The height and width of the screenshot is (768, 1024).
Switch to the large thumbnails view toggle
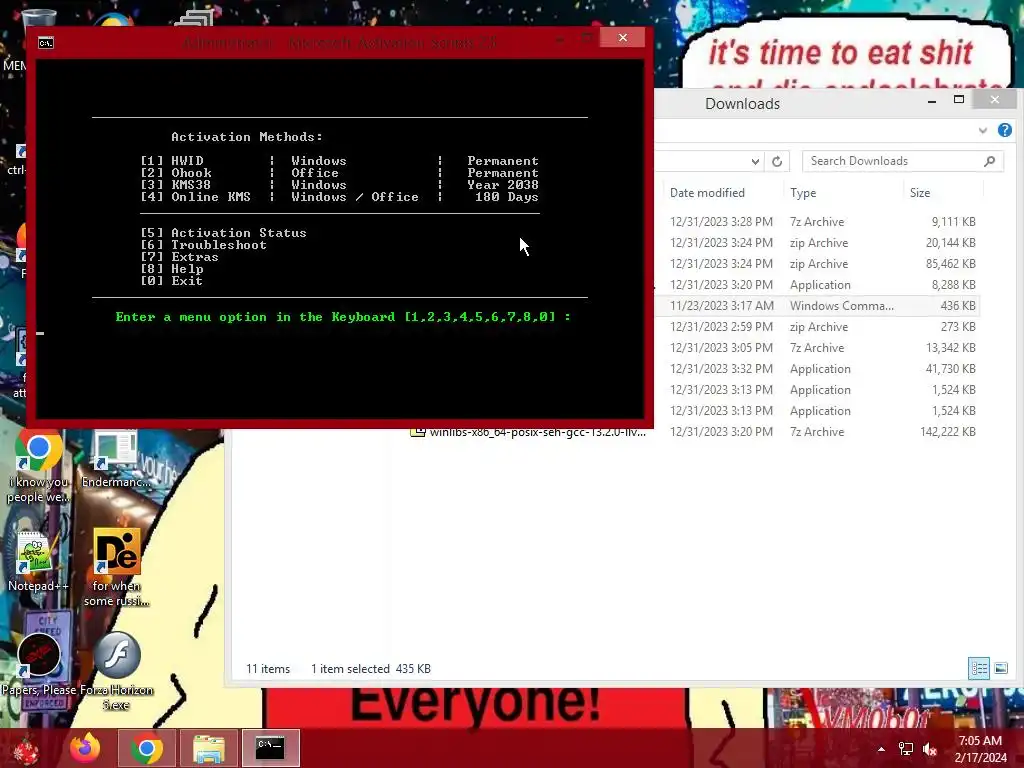tap(1000, 668)
